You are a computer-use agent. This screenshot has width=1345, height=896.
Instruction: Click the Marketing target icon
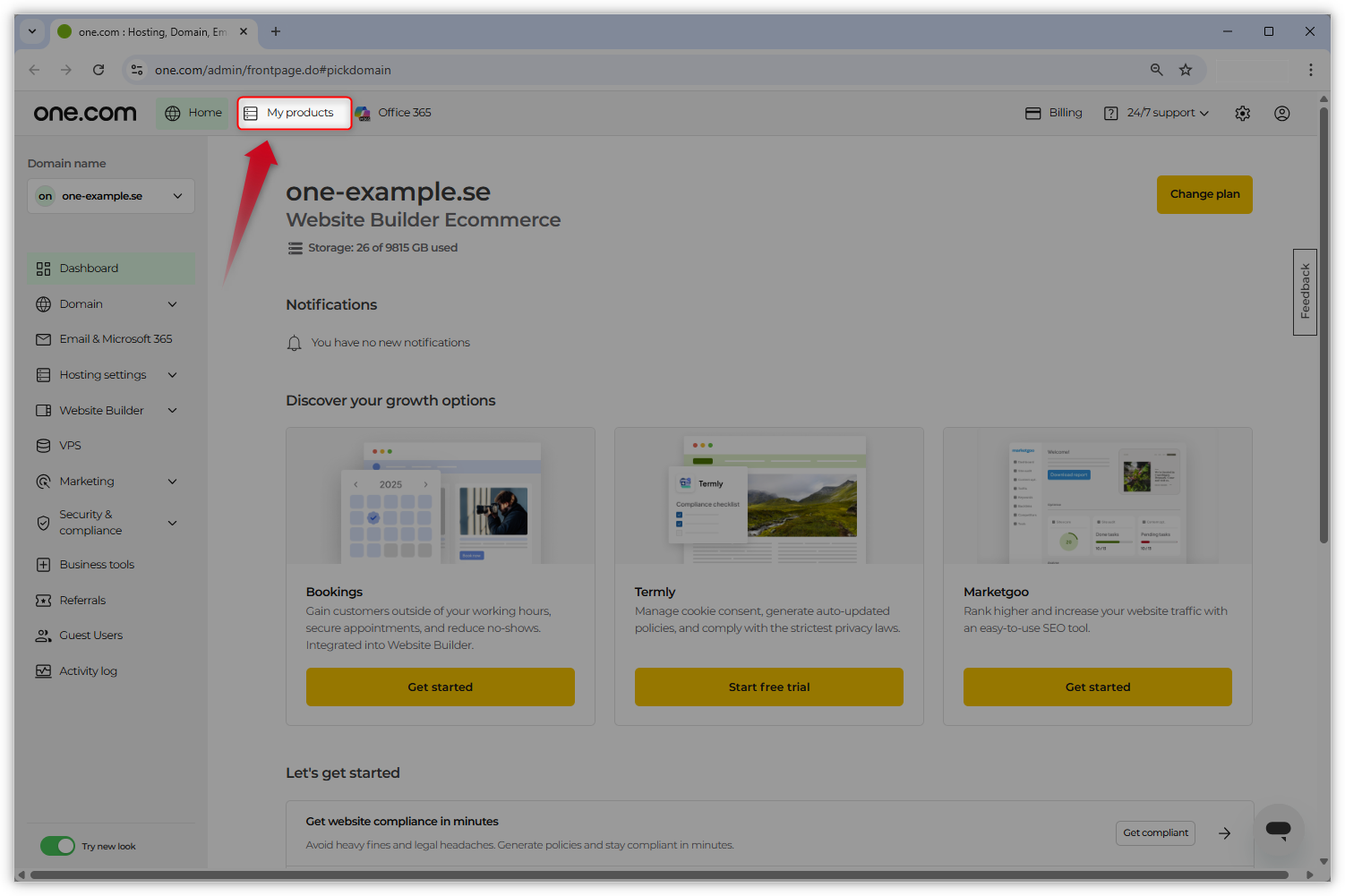pos(43,482)
